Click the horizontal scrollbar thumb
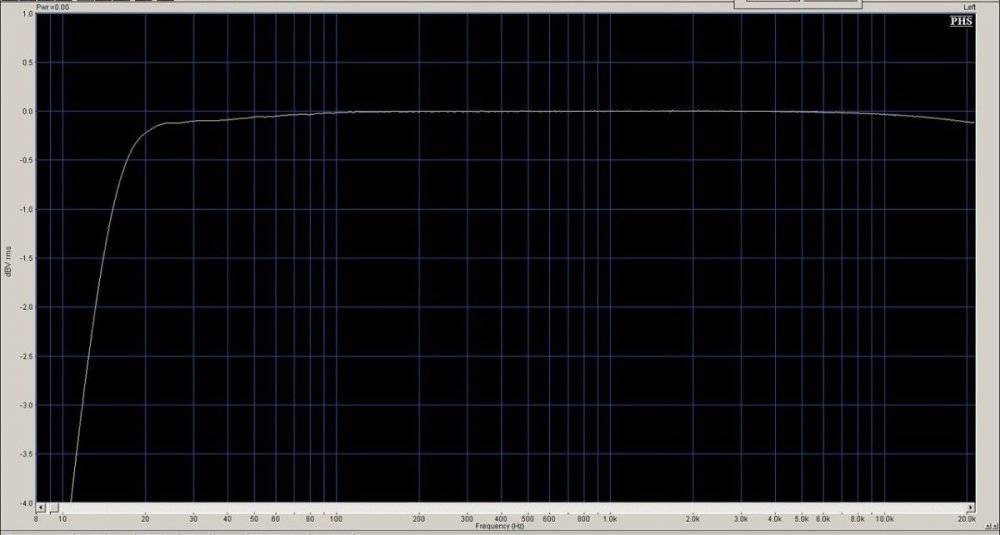1000x535 pixels. [54, 507]
